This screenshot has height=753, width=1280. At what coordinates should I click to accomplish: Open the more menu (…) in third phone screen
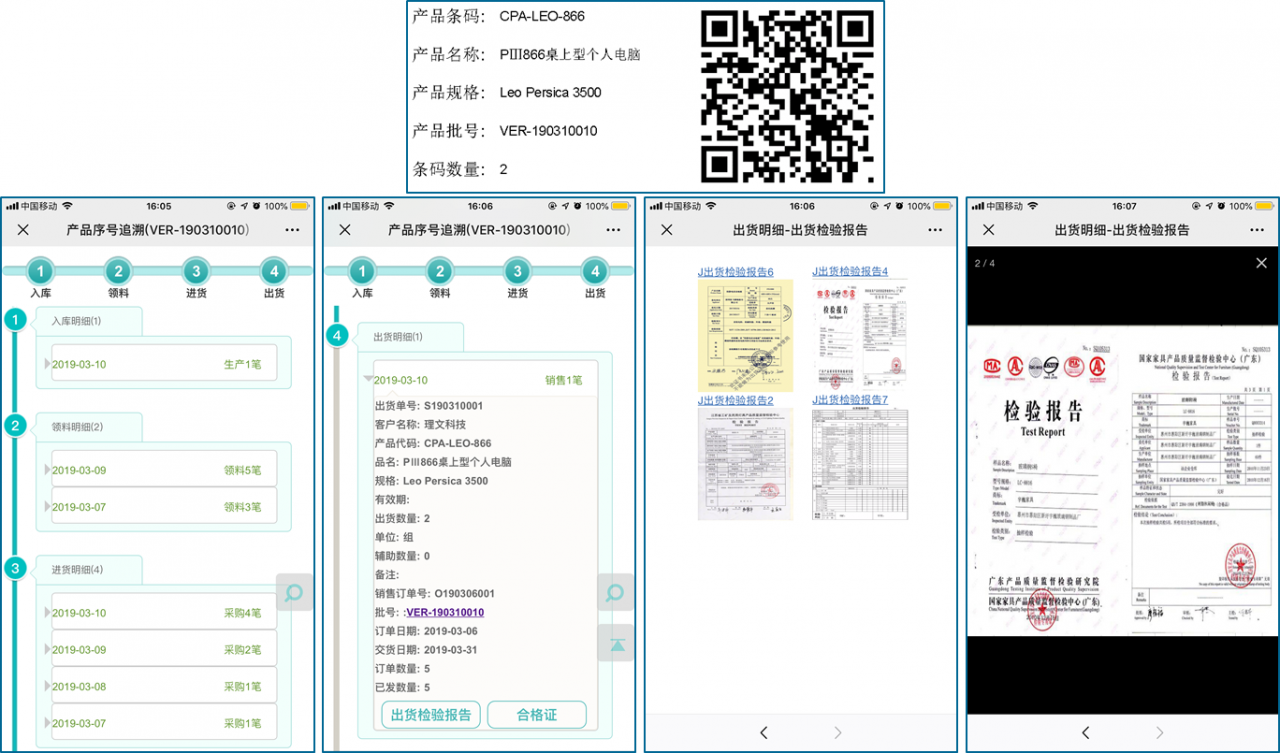tap(935, 230)
